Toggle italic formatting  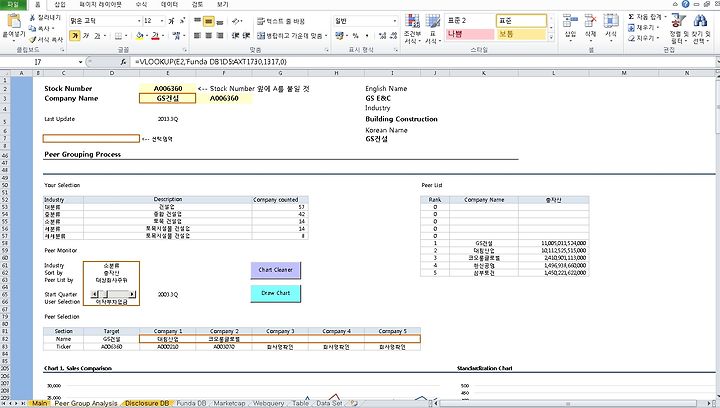click(x=86, y=36)
